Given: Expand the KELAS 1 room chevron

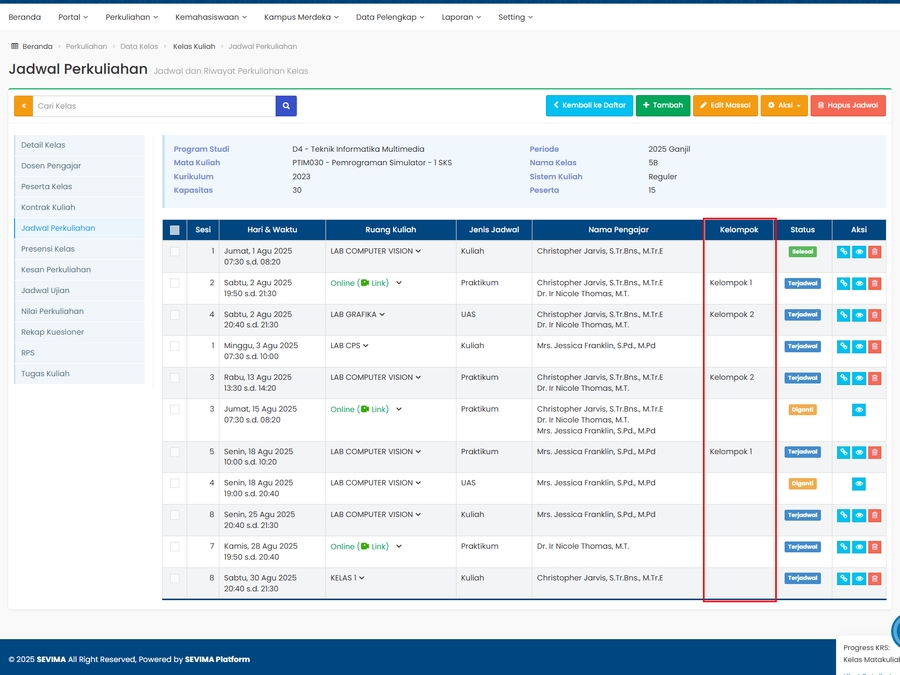Looking at the screenshot, I should point(361,578).
